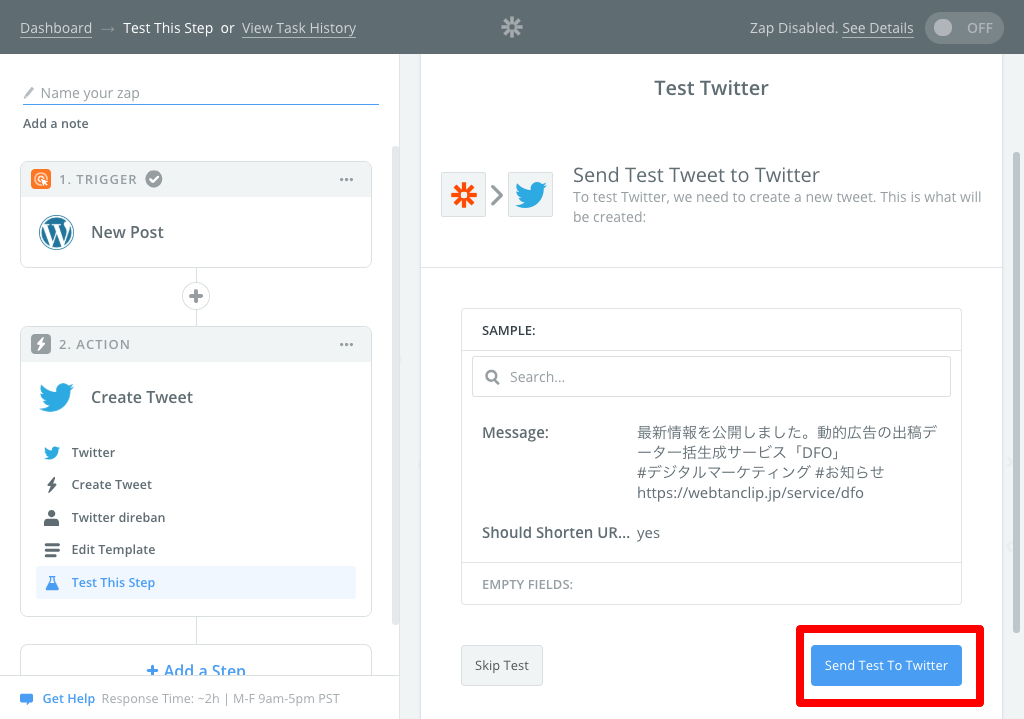
Task: Focus the sample Search field
Action: point(711,377)
